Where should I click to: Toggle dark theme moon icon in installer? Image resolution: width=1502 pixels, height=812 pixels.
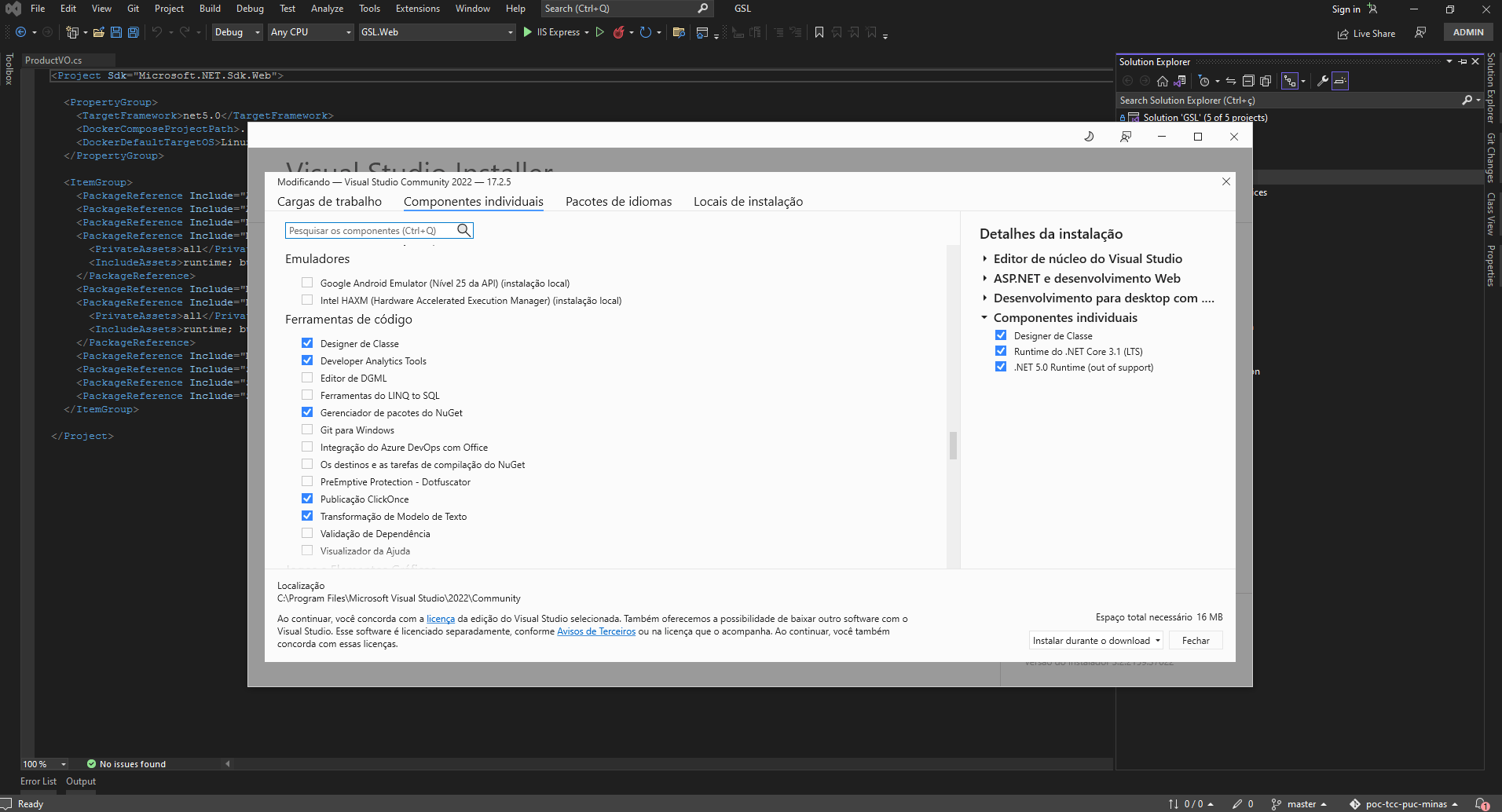click(x=1089, y=137)
